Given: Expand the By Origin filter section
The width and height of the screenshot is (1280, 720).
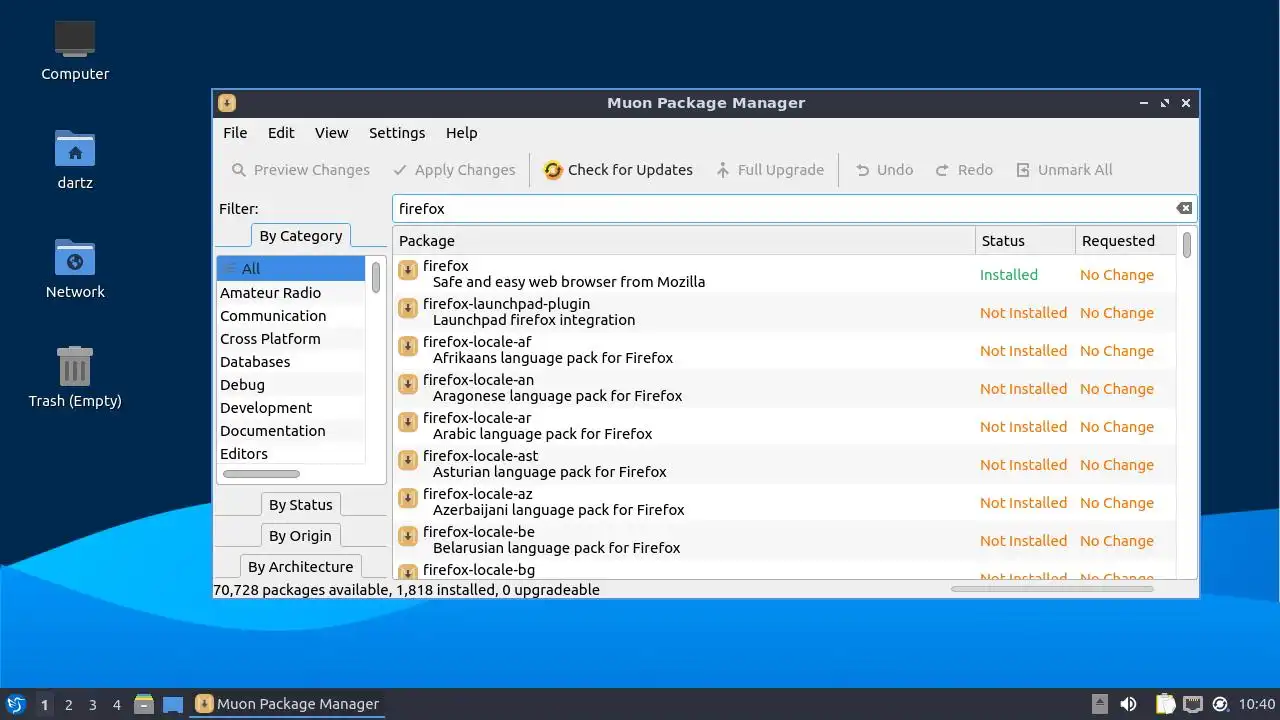Looking at the screenshot, I should 300,536.
